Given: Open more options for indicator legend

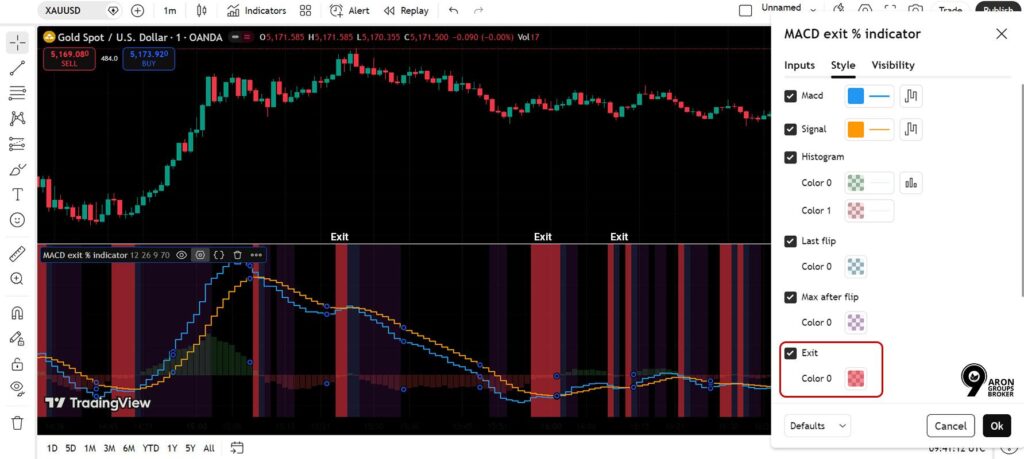Looking at the screenshot, I should (x=256, y=255).
